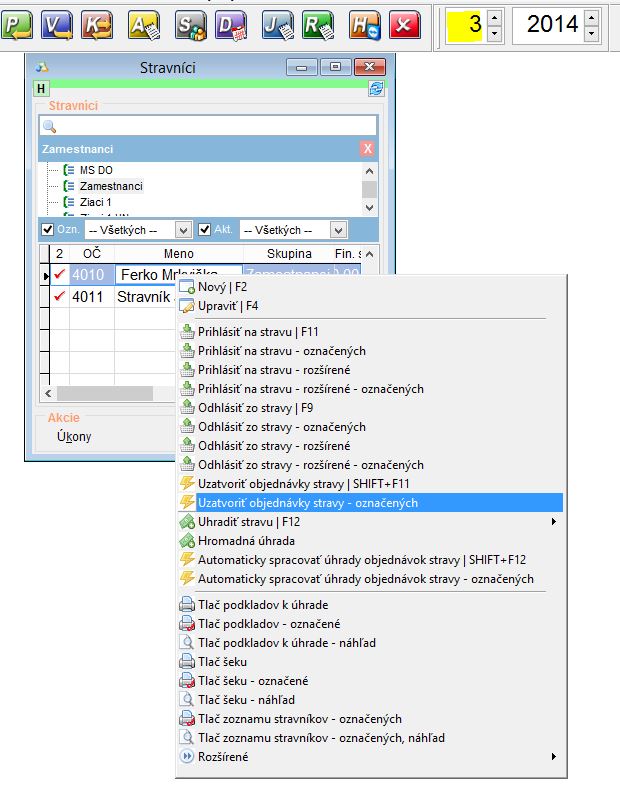Screen dimensions: 620x787
Task: Click the yellow A toolbar icon
Action: point(144,23)
